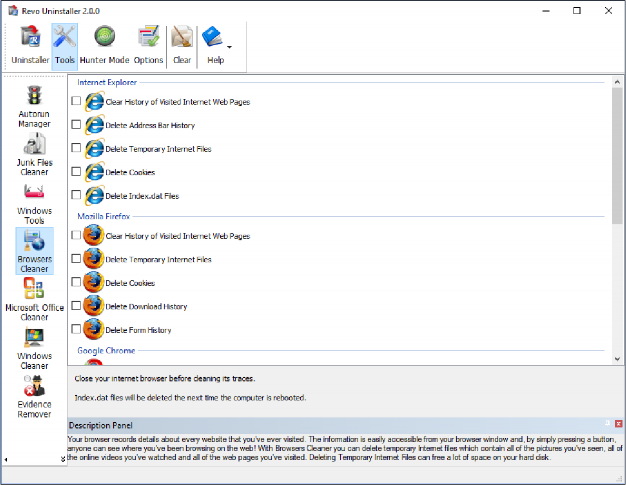
Task: Close the Description Panel
Action: (618, 424)
